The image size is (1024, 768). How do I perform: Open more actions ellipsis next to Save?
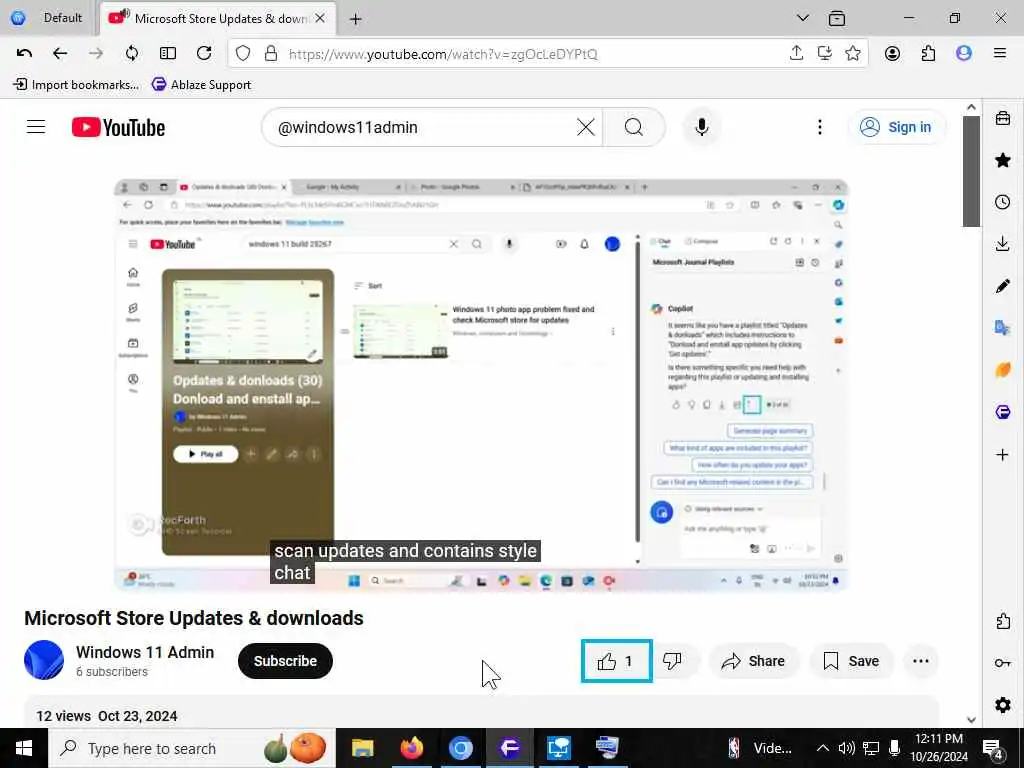921,661
